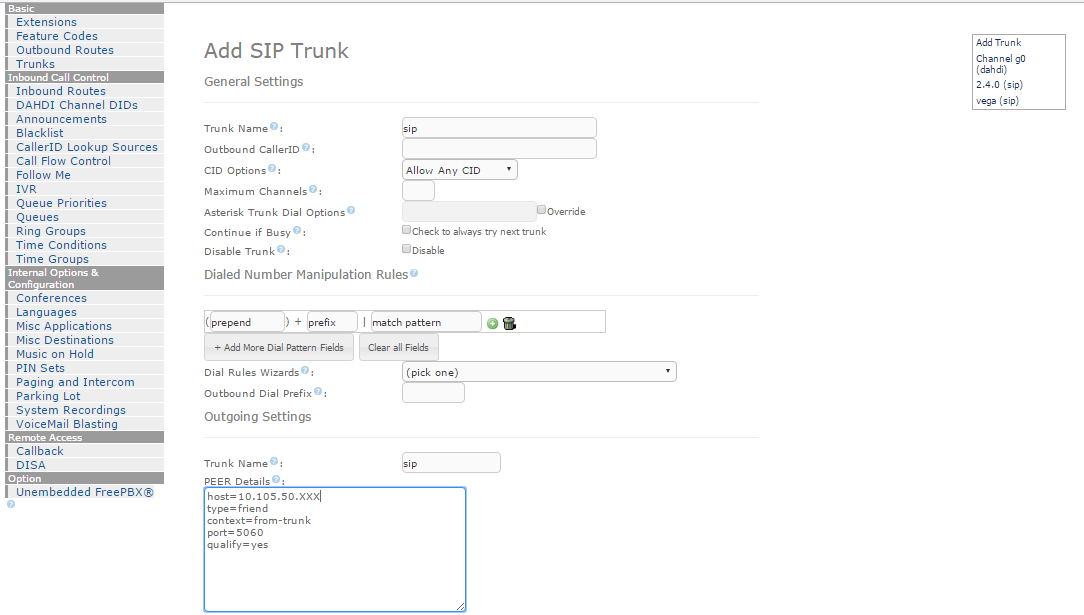
Task: Click help icon next to Maximum Channels
Action: tap(313, 189)
